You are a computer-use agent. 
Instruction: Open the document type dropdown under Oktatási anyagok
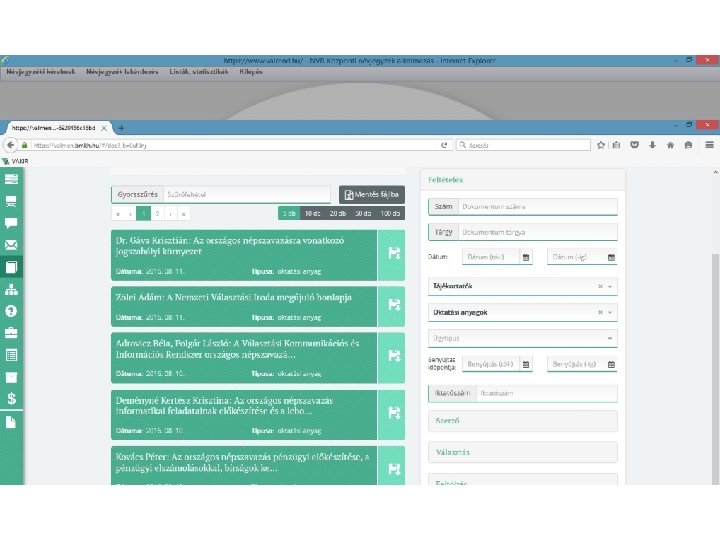pos(523,338)
